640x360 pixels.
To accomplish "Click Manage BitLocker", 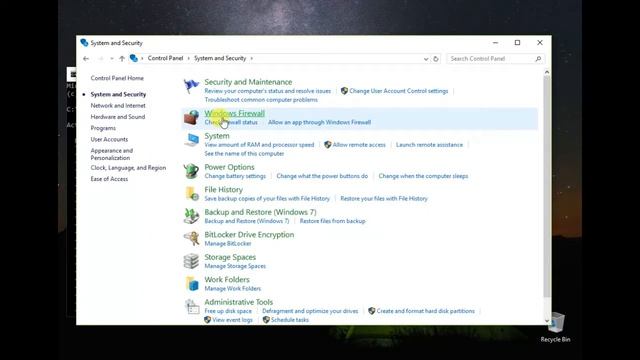I will (x=228, y=243).
